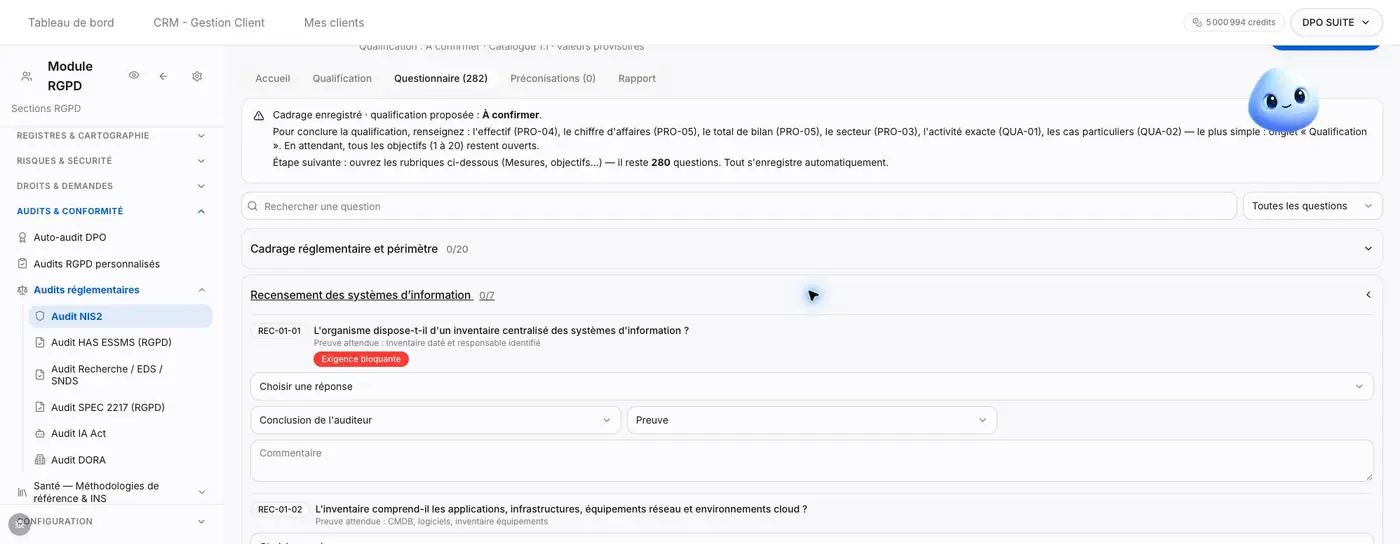This screenshot has width=1400, height=544.
Task: Click the warning triangle icon in notice
Action: pyautogui.click(x=259, y=116)
